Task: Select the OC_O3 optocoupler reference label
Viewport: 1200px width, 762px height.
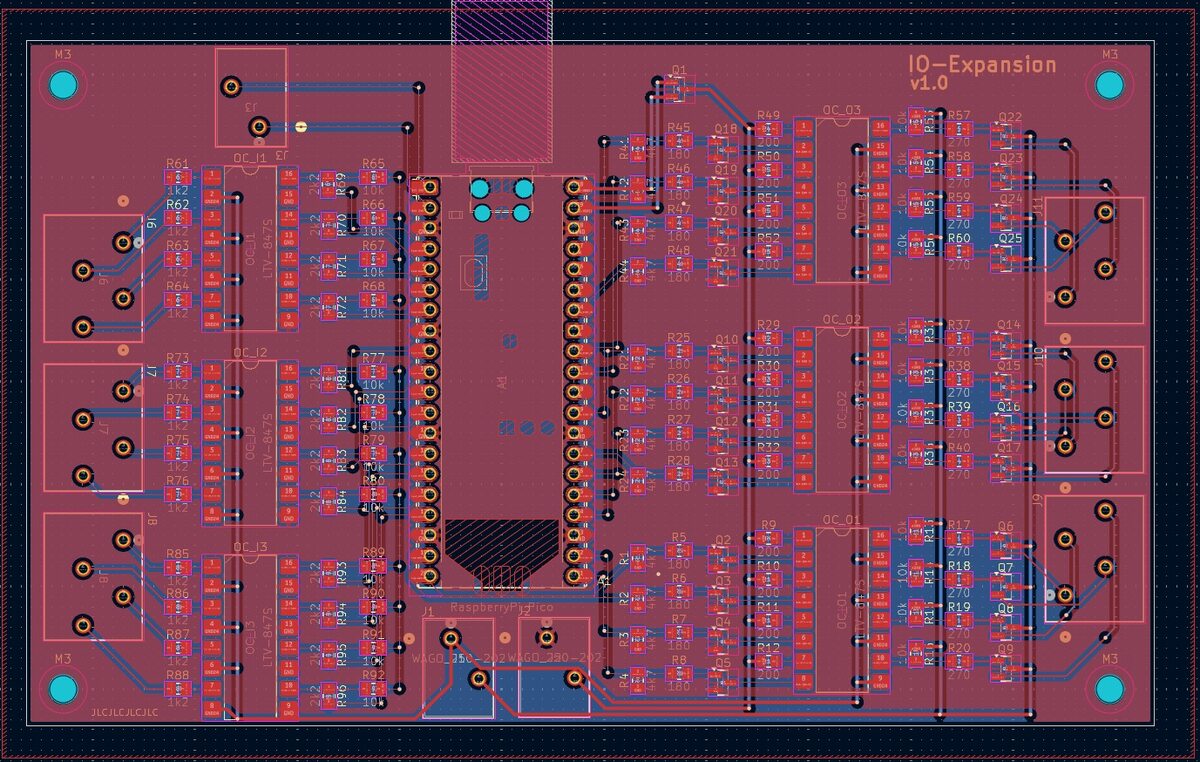Action: pos(840,110)
